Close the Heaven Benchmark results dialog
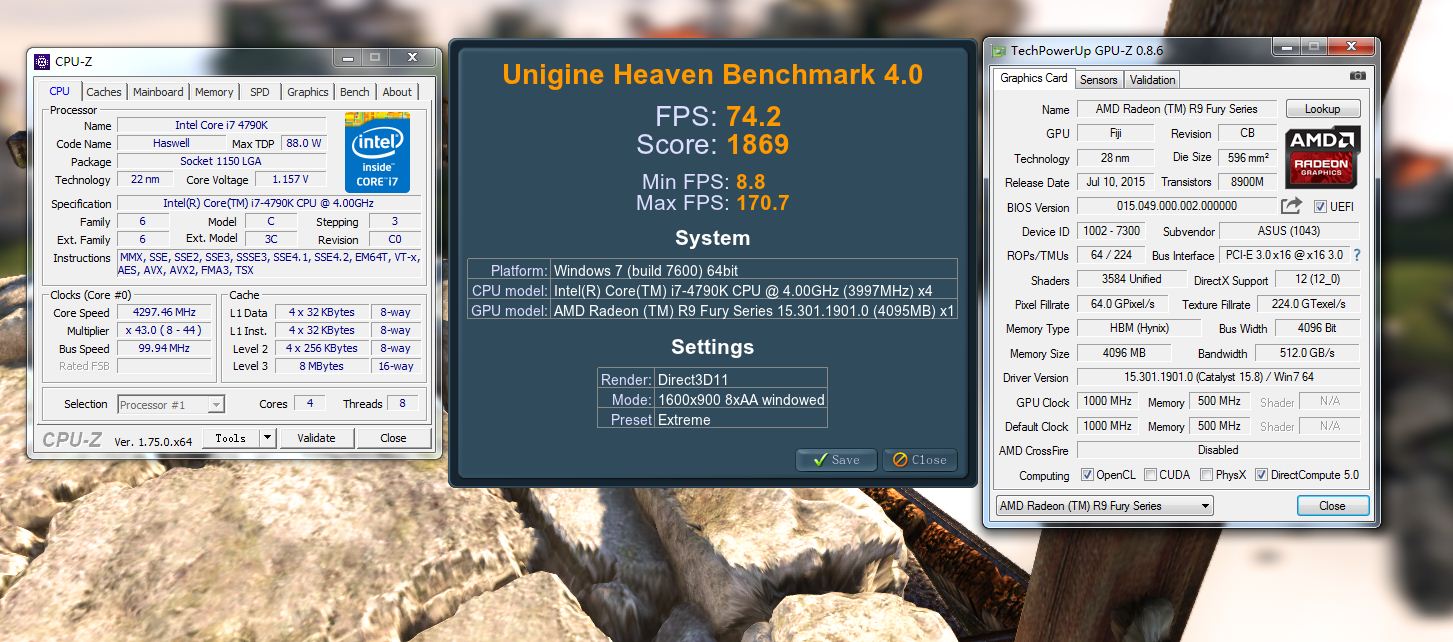The height and width of the screenshot is (642, 1453). [919, 460]
